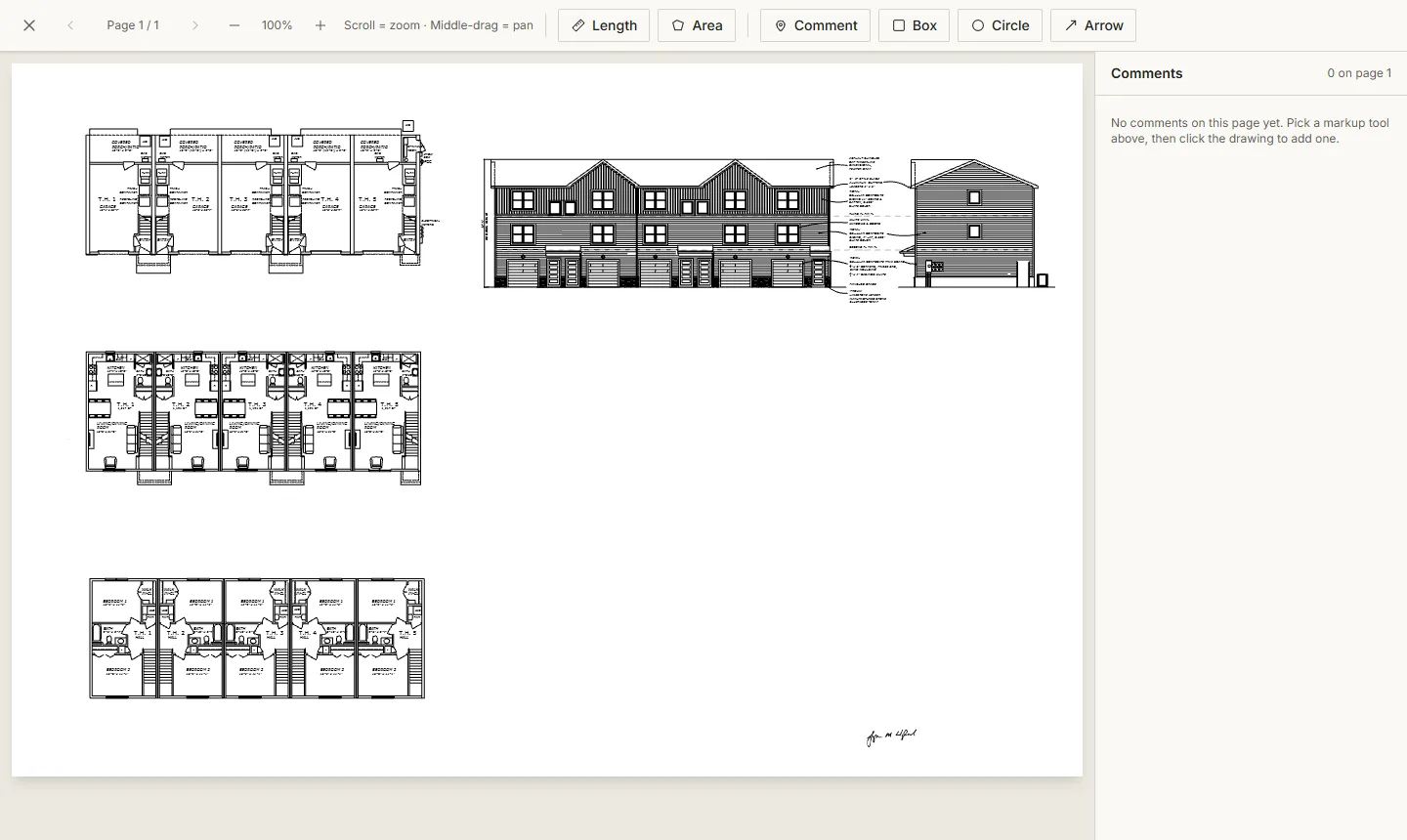Click the Comments panel heading

(x=1146, y=73)
